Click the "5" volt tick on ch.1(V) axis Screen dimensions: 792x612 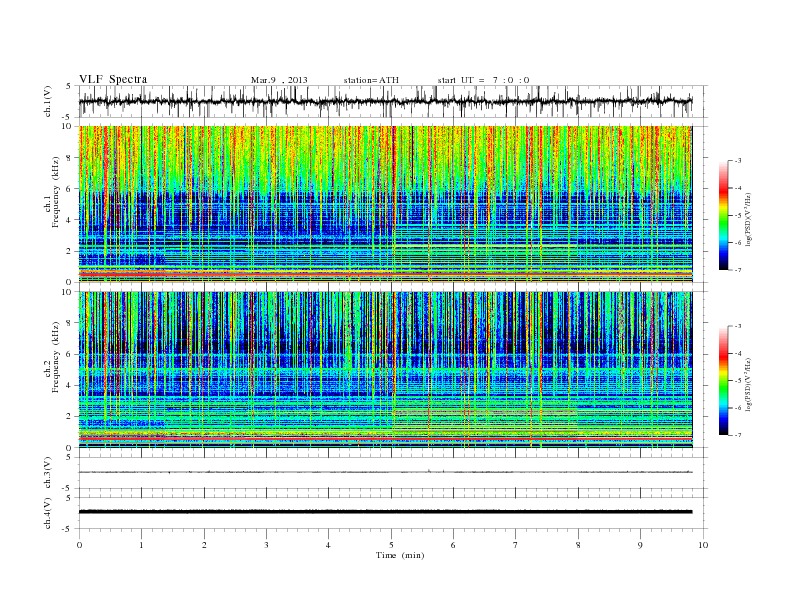[69, 86]
